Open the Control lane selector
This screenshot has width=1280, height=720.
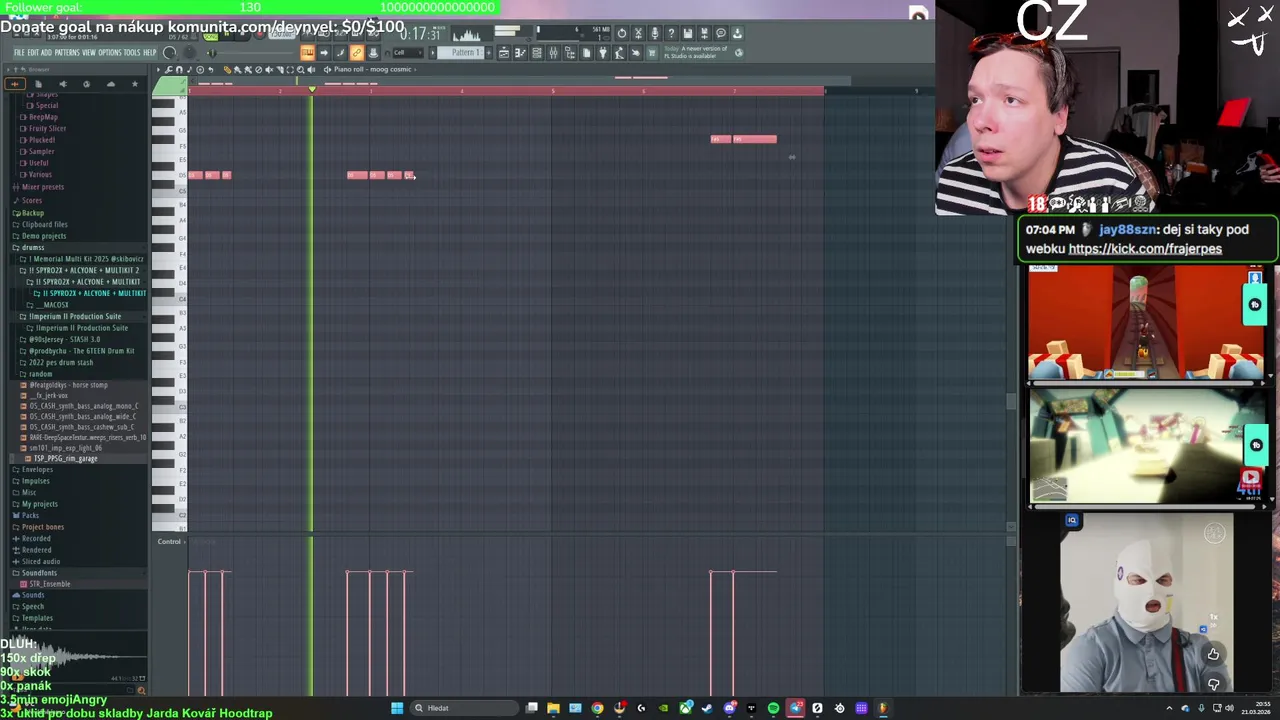pyautogui.click(x=169, y=542)
